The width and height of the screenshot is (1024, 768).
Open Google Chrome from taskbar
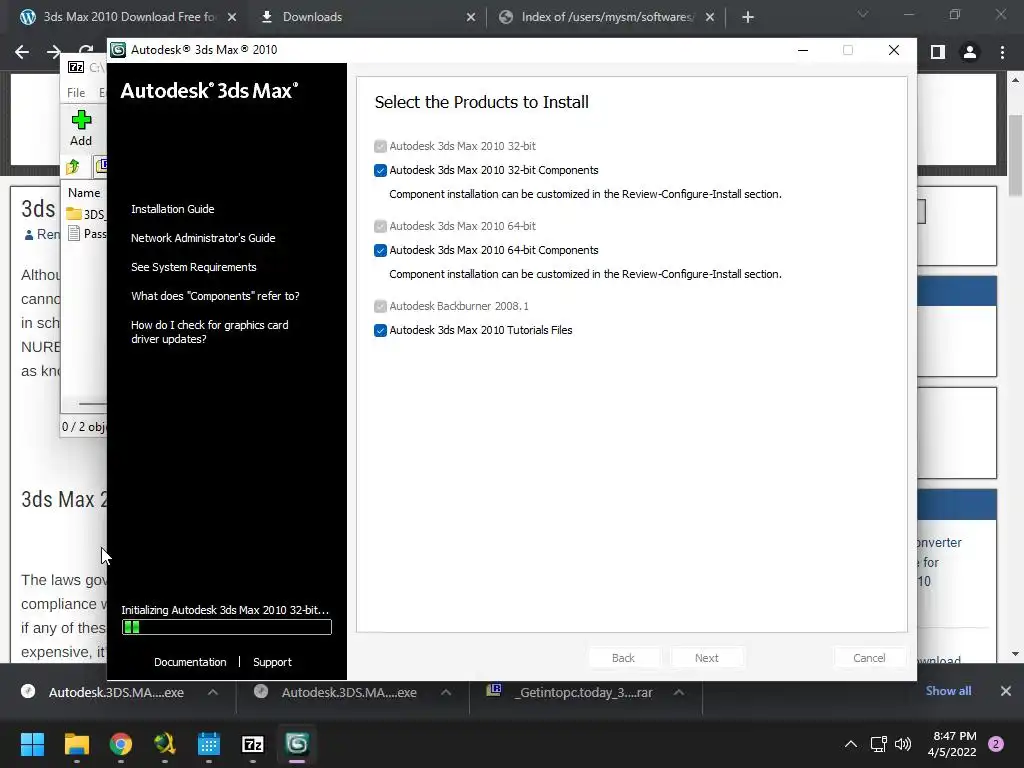click(x=121, y=744)
